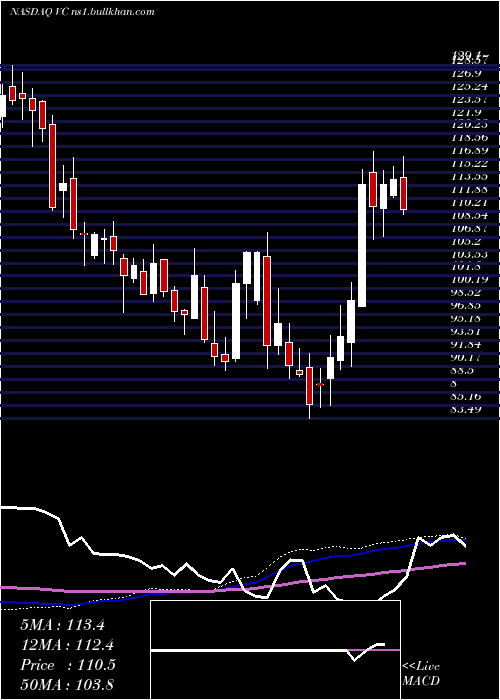Image resolution: width=500 pixels, height=700 pixels.
Task: Click the 110.21 price axis label
Action: [x=469, y=203]
